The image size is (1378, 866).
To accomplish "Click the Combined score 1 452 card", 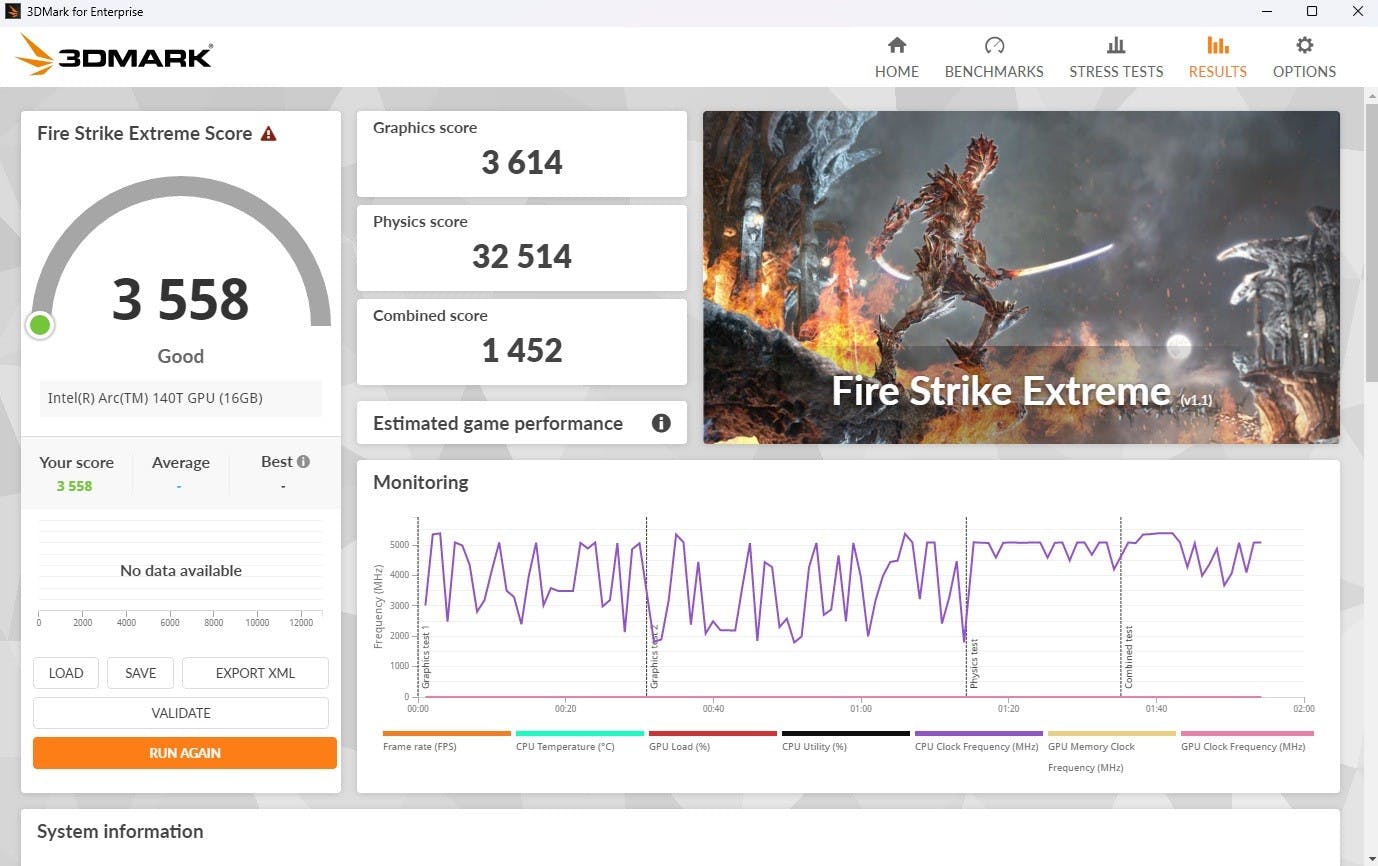I will [x=522, y=342].
